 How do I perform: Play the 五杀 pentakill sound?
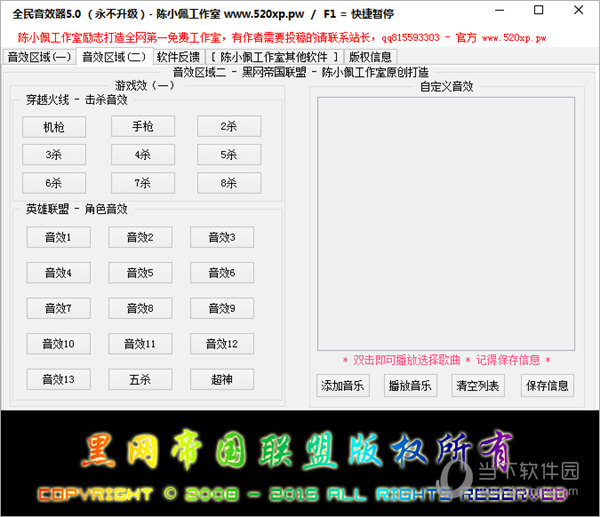pos(140,380)
